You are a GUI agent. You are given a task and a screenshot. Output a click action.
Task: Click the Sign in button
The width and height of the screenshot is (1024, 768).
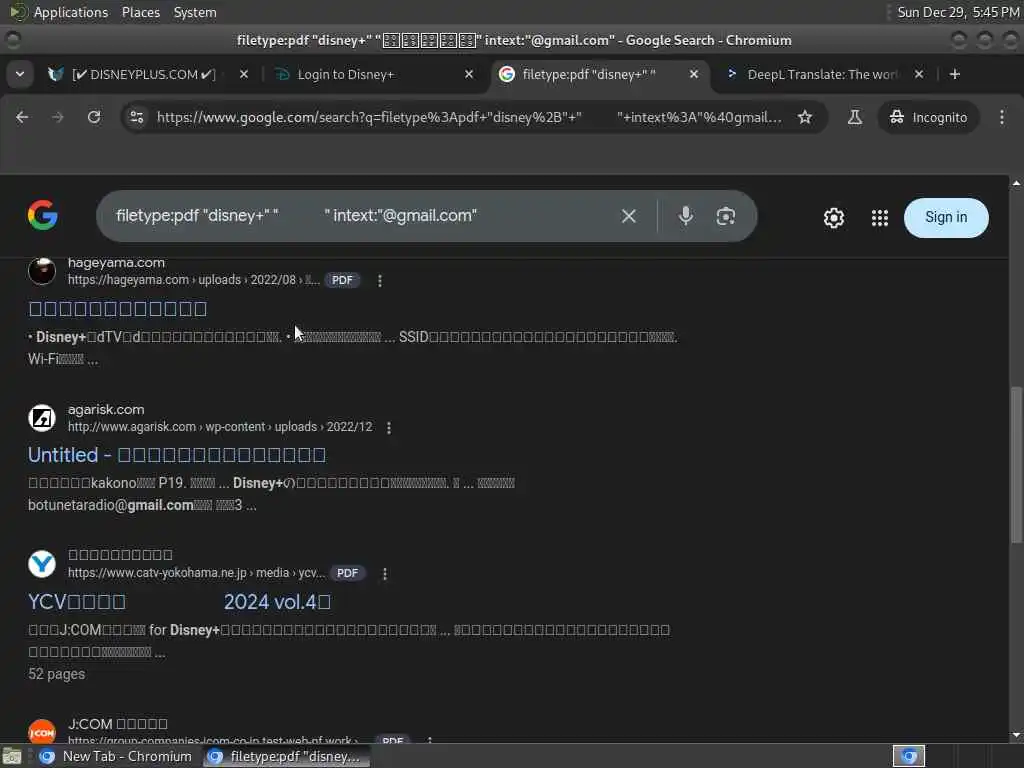[x=946, y=217]
